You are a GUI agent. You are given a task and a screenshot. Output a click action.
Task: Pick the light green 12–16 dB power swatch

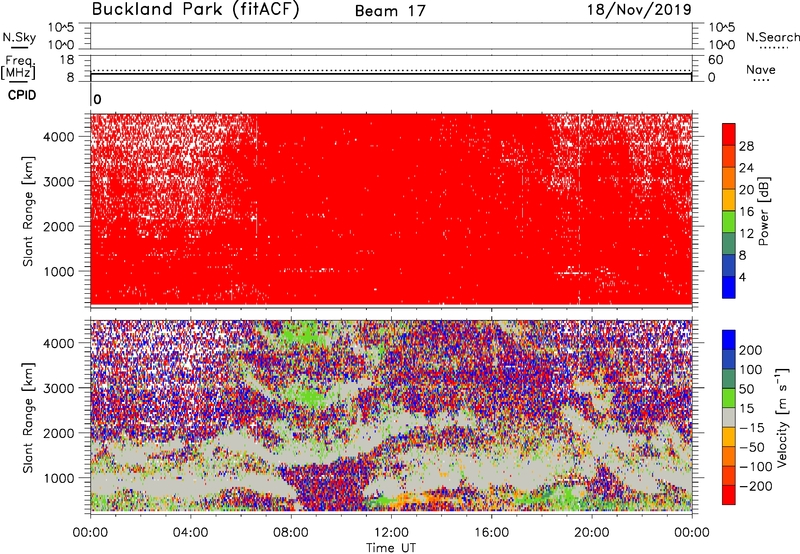(x=729, y=222)
